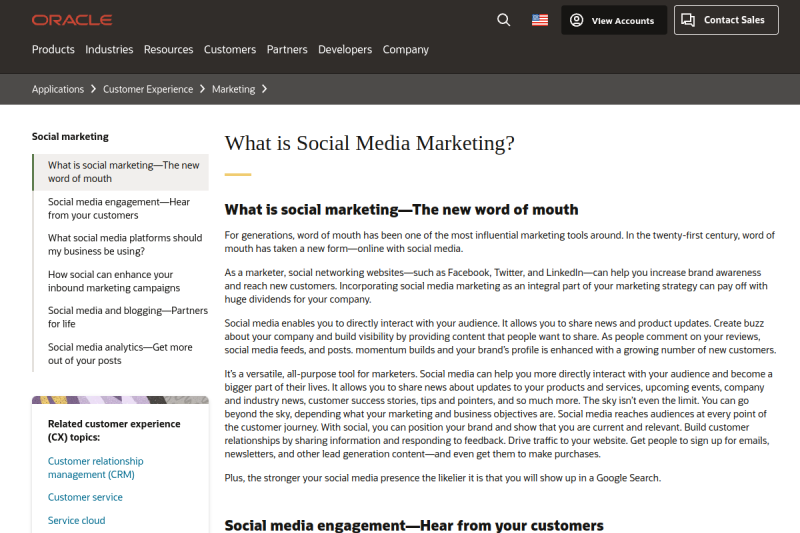The width and height of the screenshot is (800, 533).
Task: Click the chevron after Applications breadcrumb
Action: (x=93, y=89)
